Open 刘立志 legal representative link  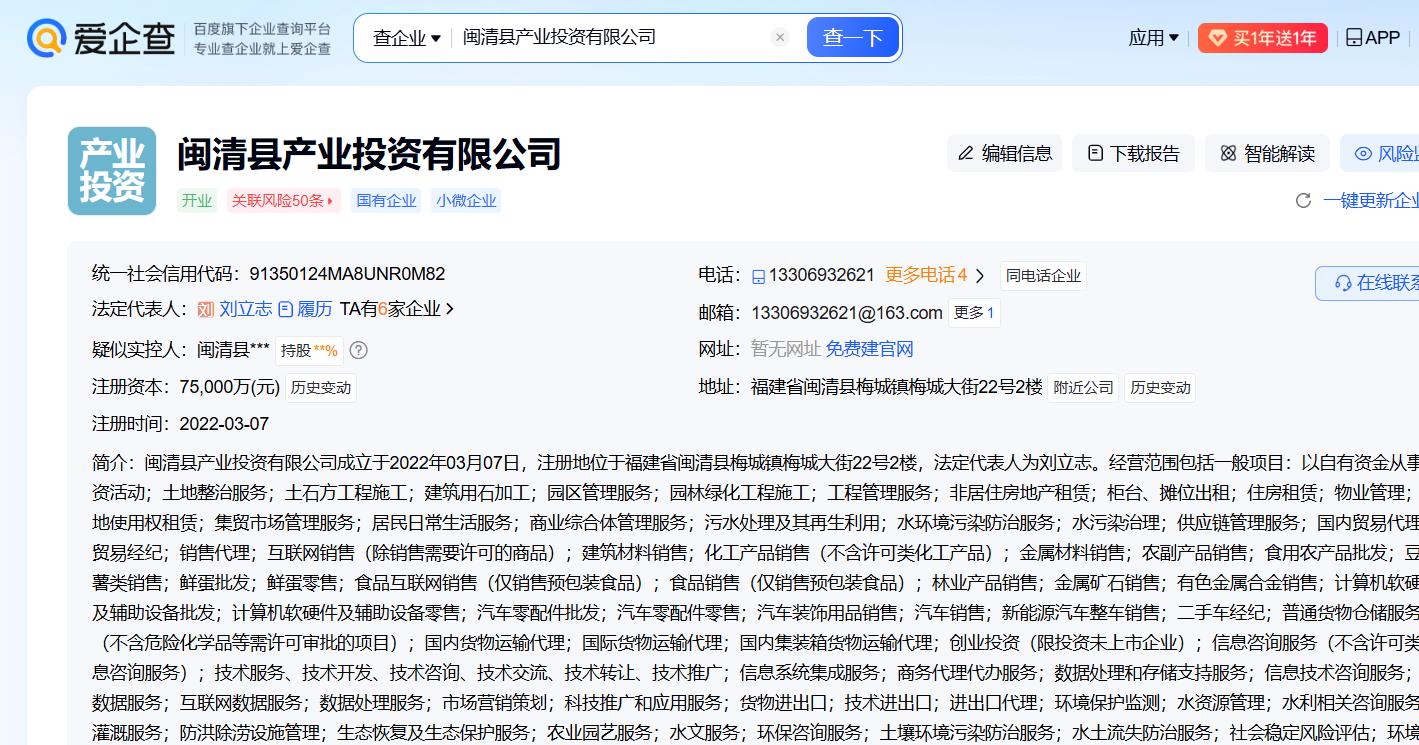(x=246, y=309)
